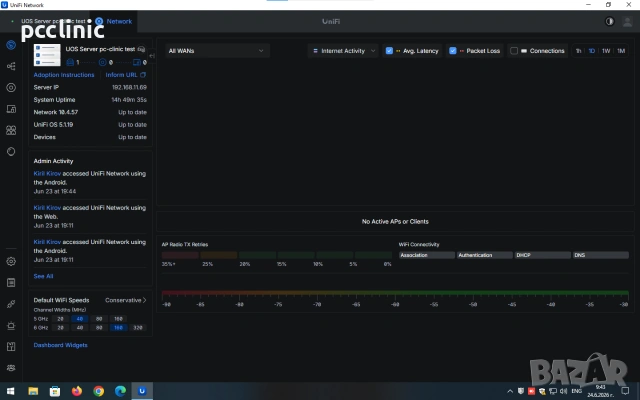Set 6 GHz channel width to 40
This screenshot has height=400, width=640.
coord(80,328)
